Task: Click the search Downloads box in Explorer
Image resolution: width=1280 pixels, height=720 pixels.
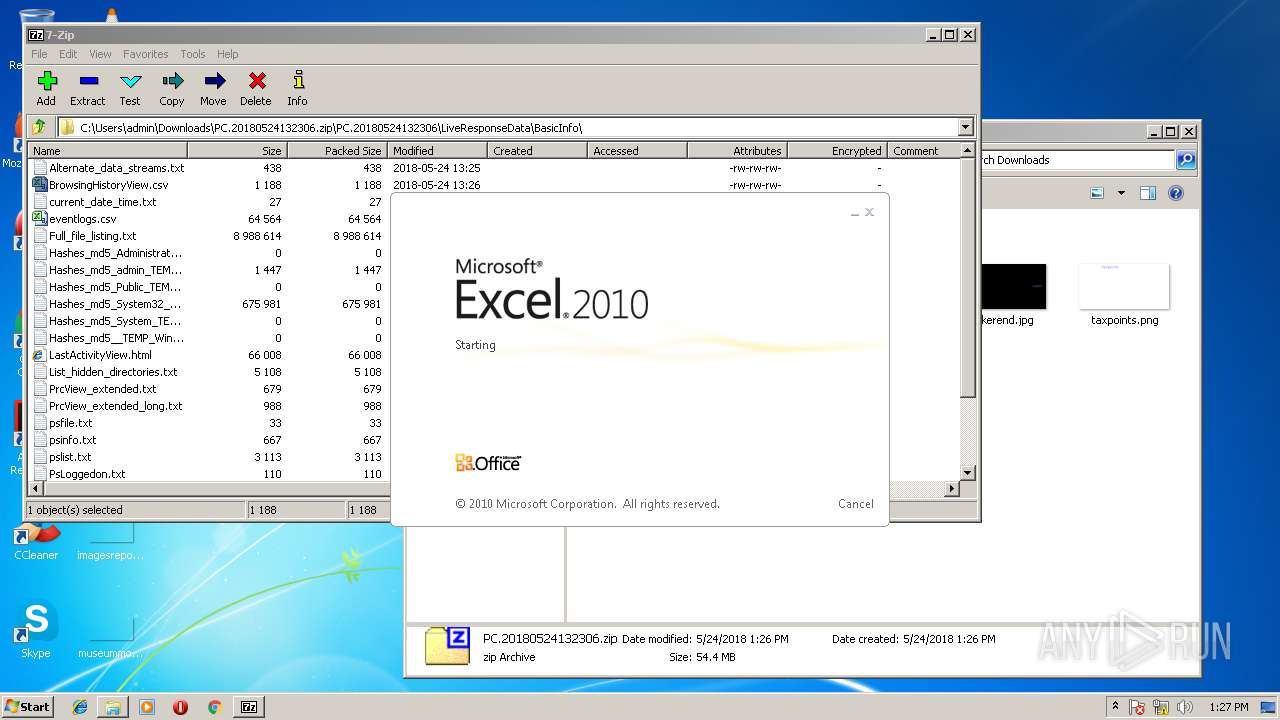Action: [x=1076, y=160]
